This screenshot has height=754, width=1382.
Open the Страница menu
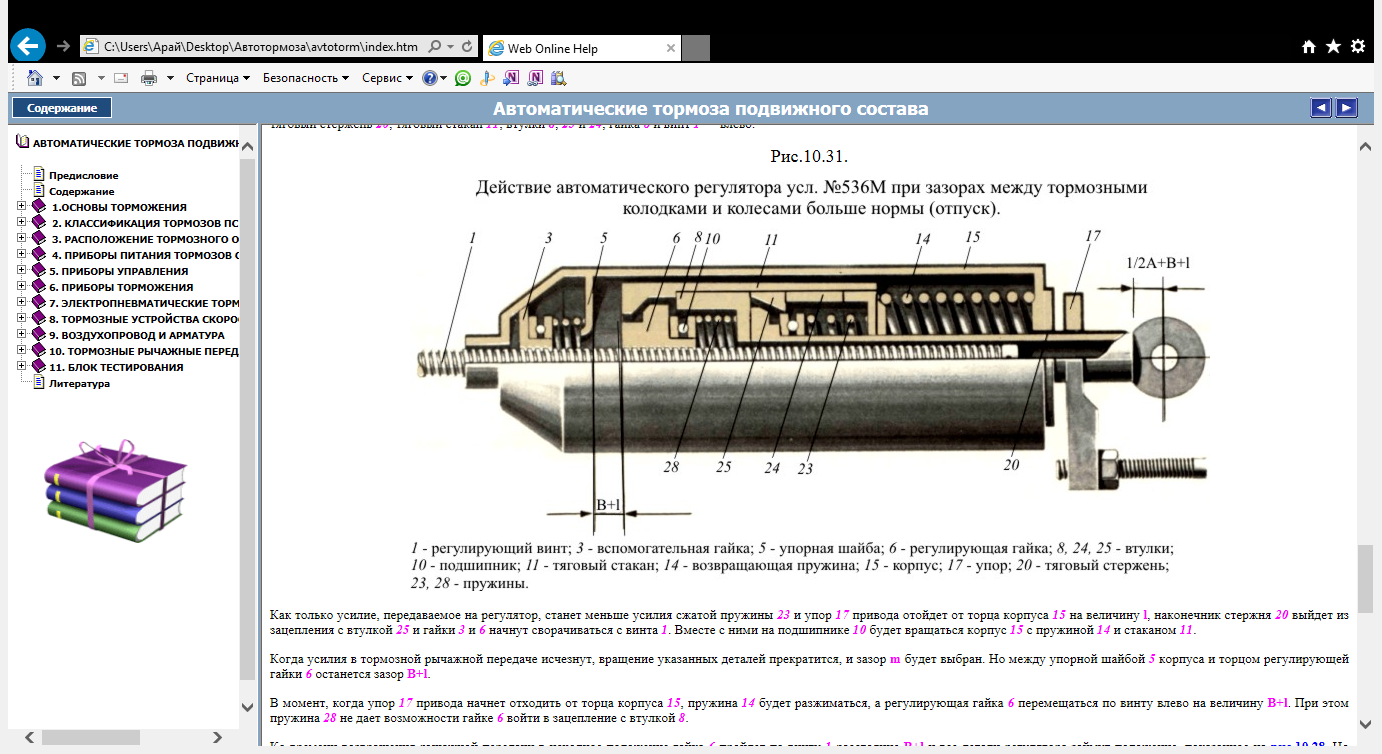pyautogui.click(x=217, y=78)
